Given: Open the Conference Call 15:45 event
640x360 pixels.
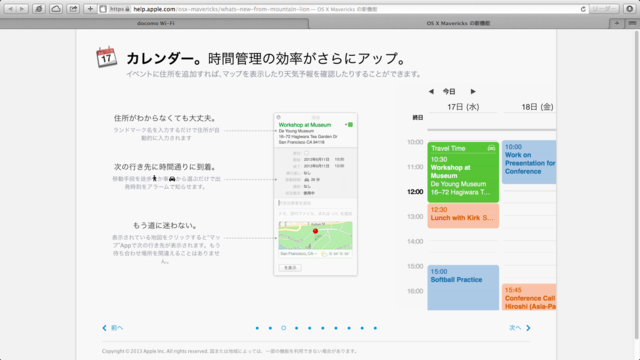Looking at the screenshot, I should (x=529, y=297).
